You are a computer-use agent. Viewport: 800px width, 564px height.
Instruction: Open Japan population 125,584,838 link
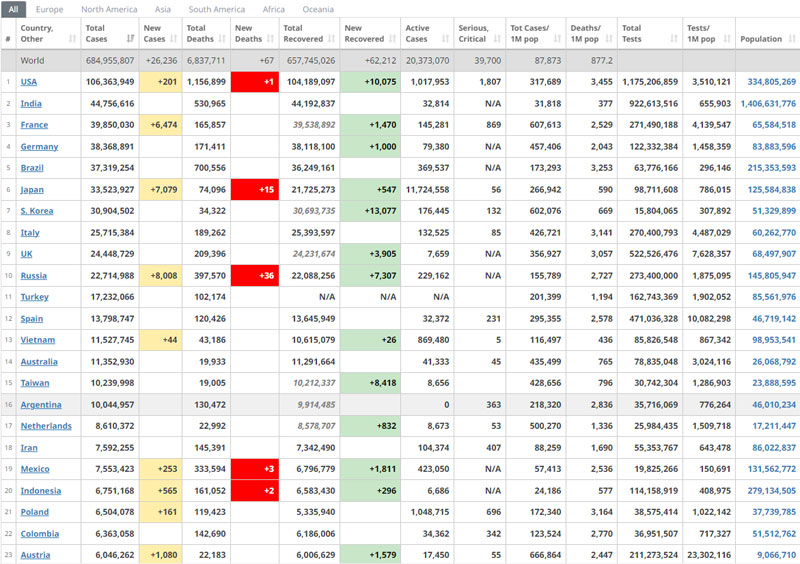pos(771,190)
